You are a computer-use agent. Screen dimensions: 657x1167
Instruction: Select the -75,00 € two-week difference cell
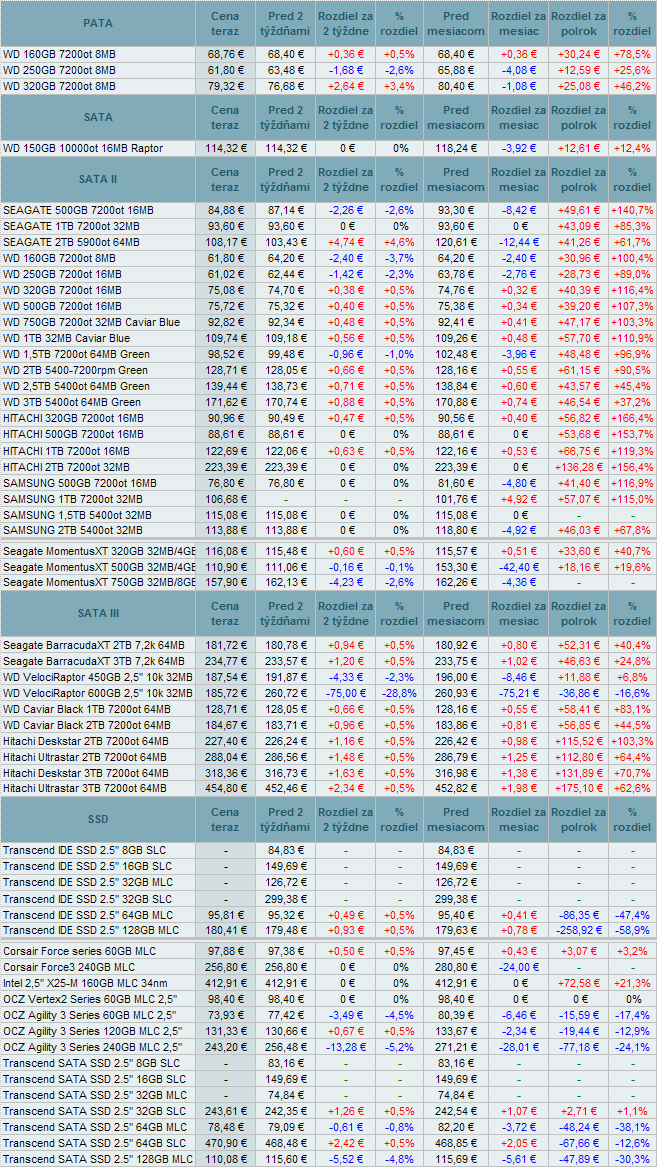coord(344,692)
